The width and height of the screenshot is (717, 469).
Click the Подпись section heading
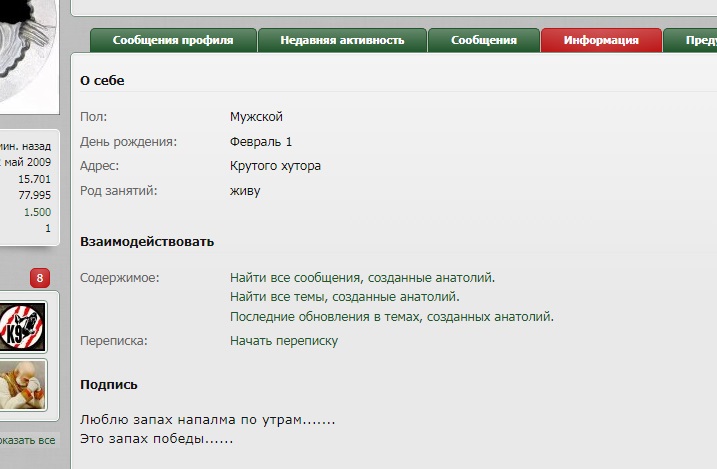coord(109,385)
